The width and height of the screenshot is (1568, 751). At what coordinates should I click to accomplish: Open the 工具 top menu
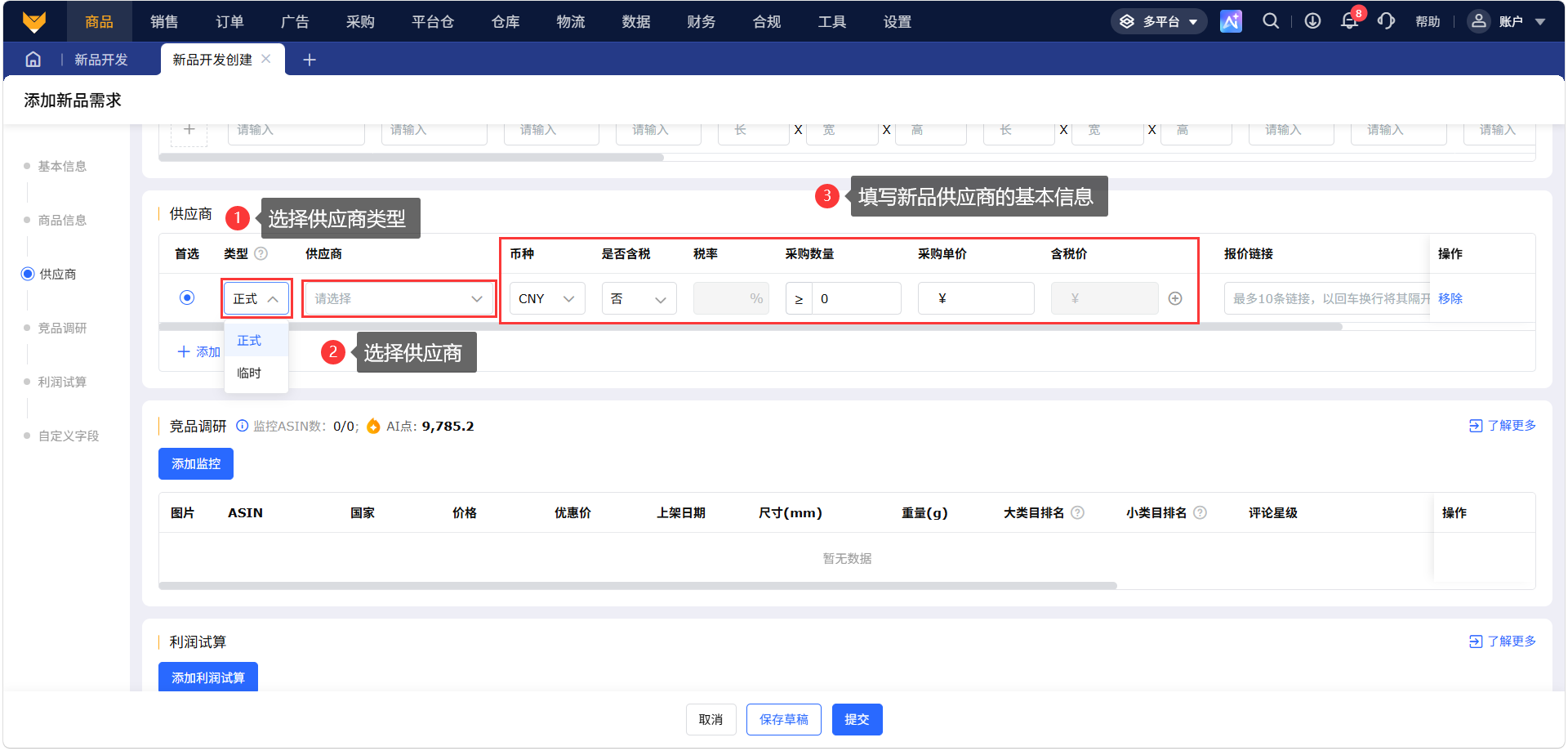(x=832, y=21)
